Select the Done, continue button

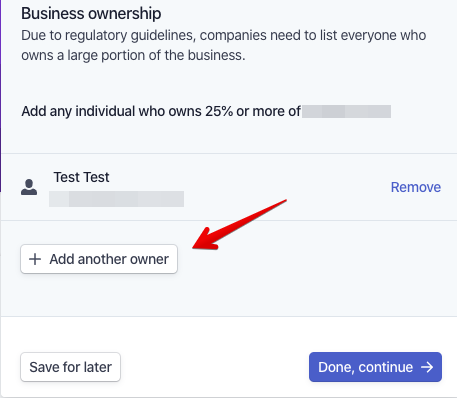click(x=375, y=367)
